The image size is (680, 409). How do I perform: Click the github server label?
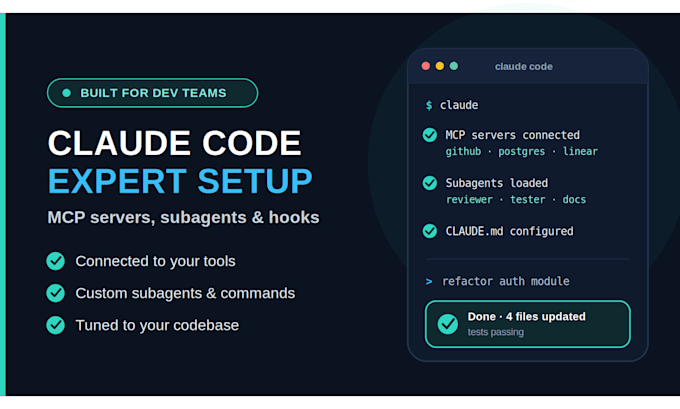[x=463, y=151]
